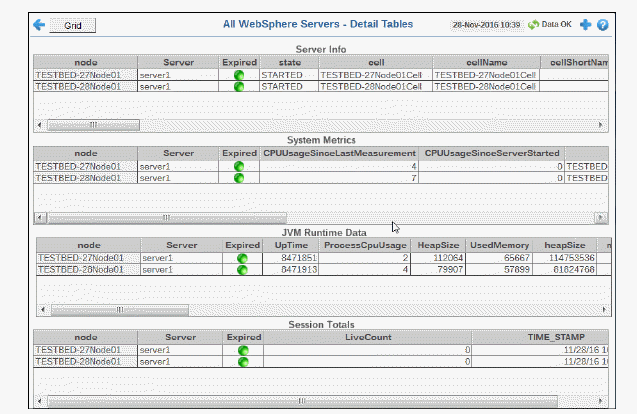
Task: Click JVM Runtime Data right scroll arrow
Action: click(604, 310)
